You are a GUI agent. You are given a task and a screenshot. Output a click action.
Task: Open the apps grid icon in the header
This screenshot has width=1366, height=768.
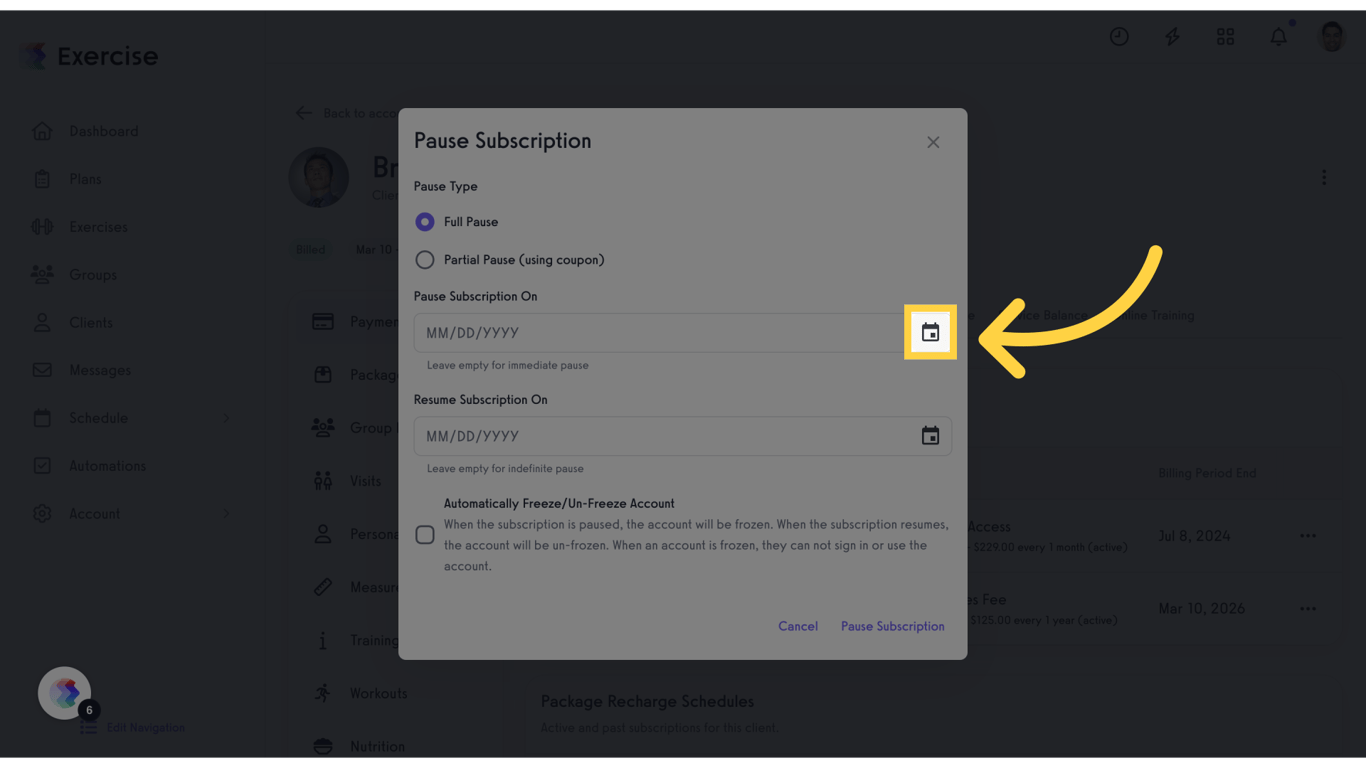(1225, 36)
